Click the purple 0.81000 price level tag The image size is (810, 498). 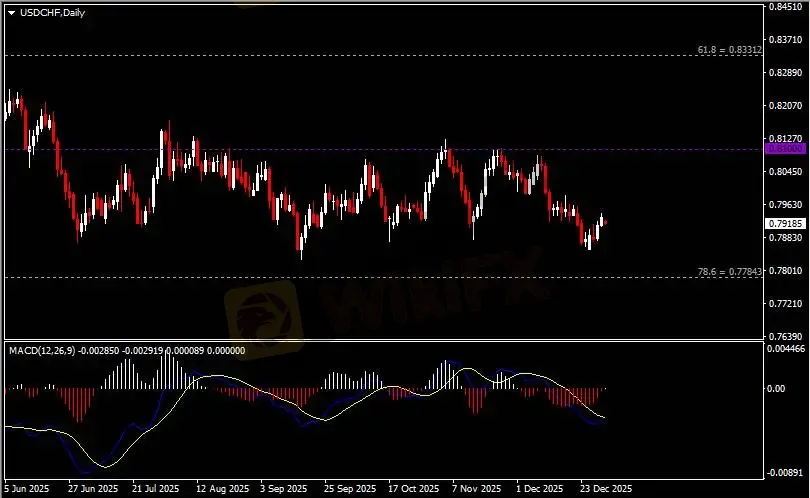point(785,149)
